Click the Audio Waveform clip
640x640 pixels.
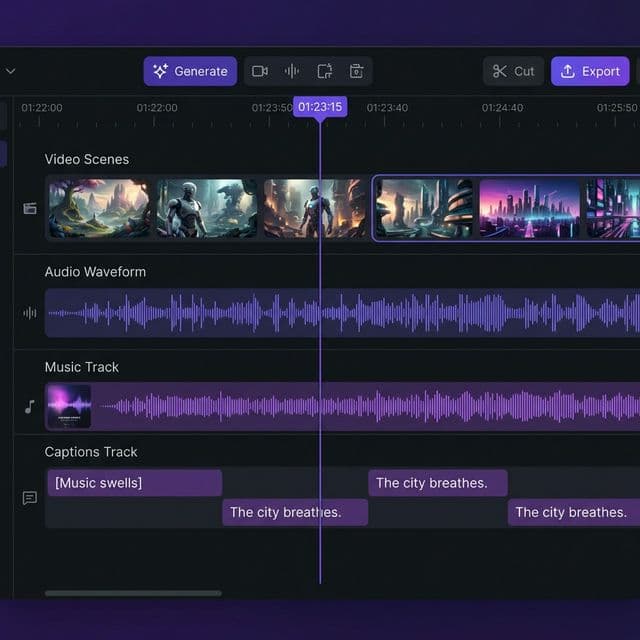[x=342, y=313]
